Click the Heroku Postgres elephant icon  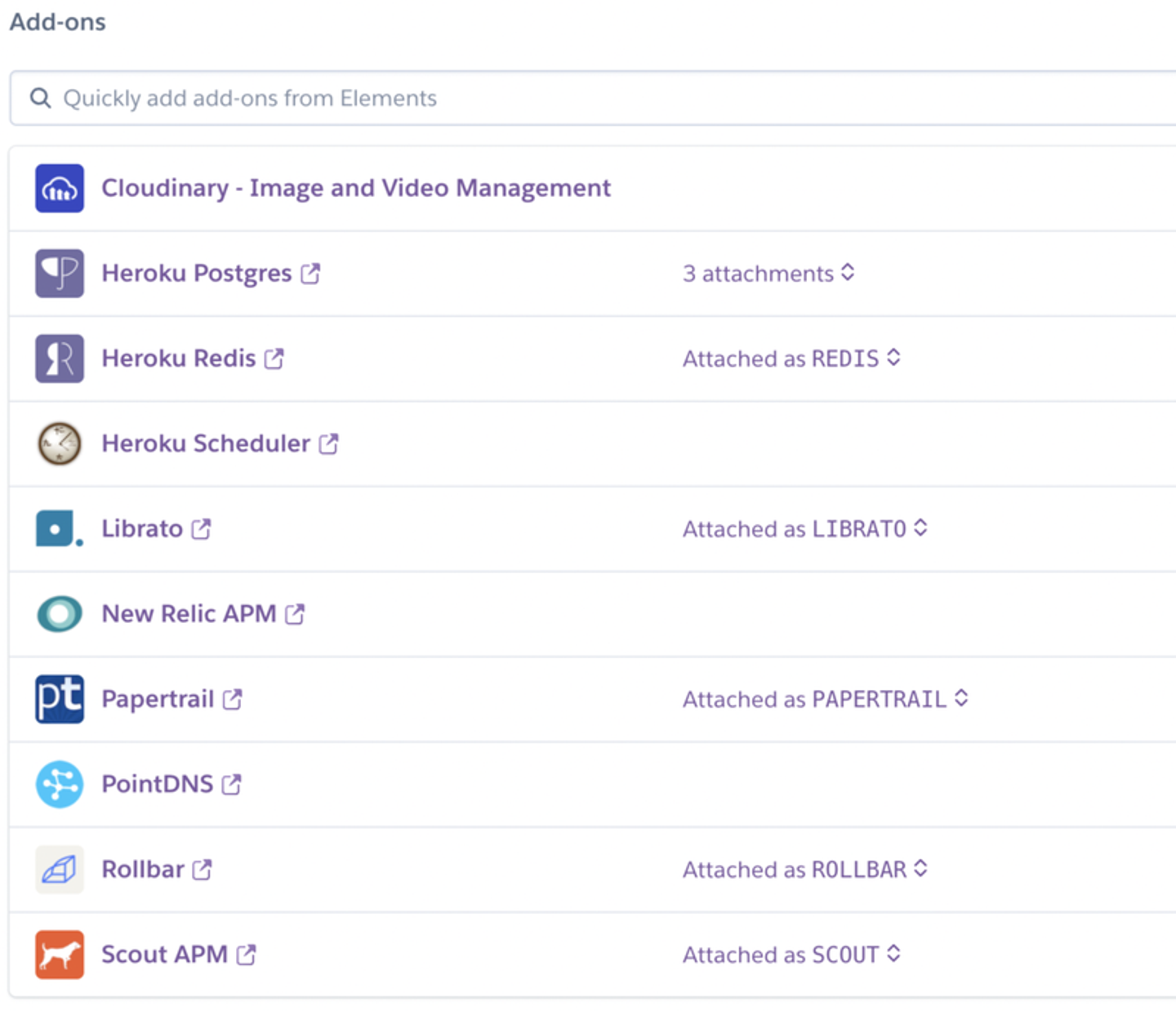(60, 274)
